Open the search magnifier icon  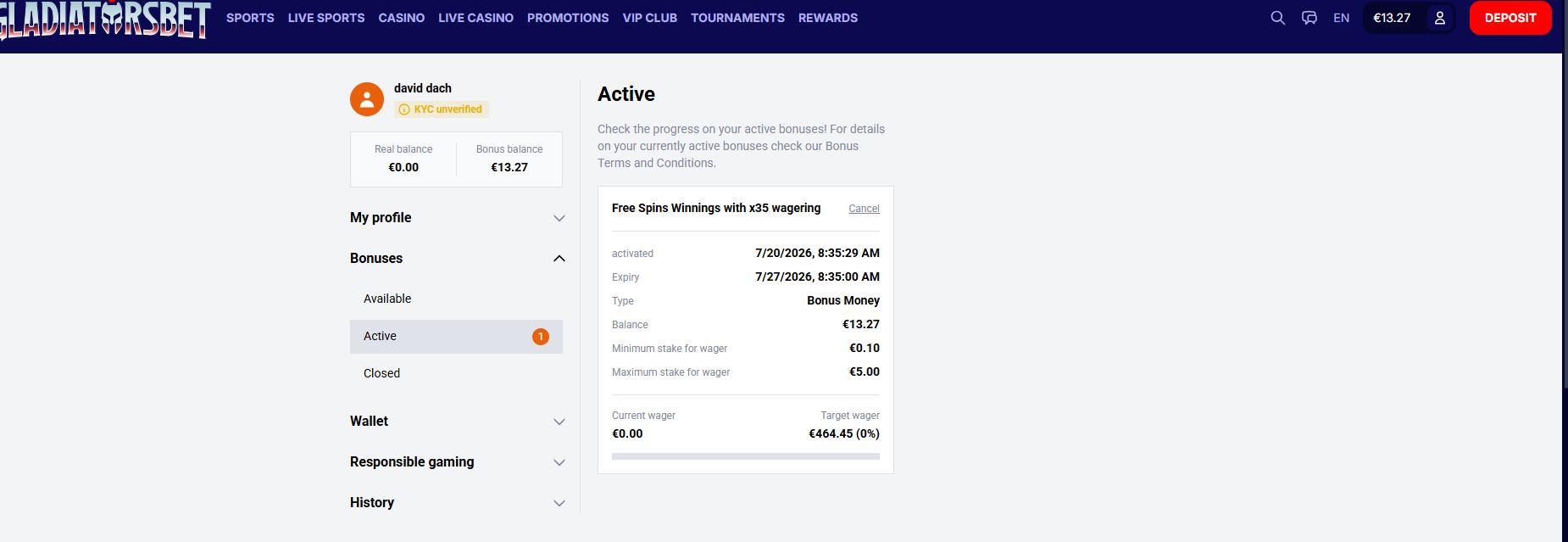coord(1277,18)
